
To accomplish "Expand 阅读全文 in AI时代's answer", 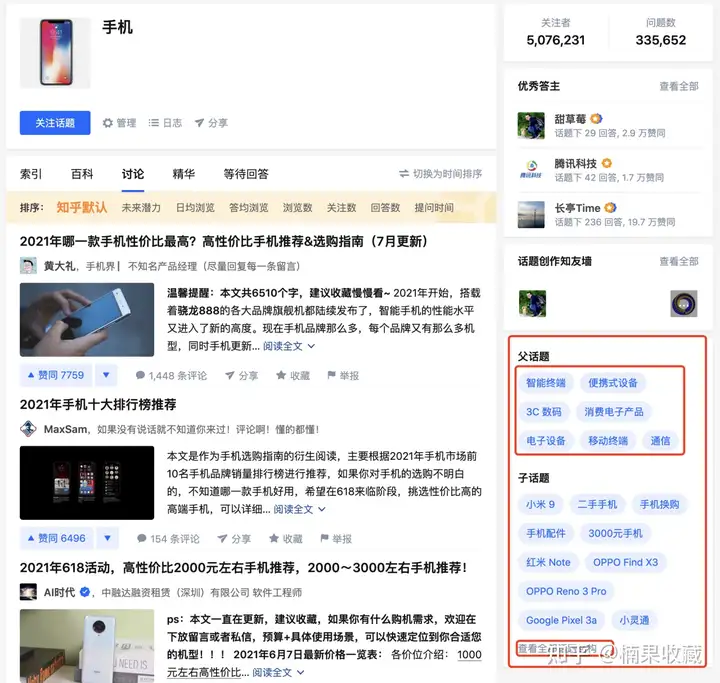I will tap(278, 672).
